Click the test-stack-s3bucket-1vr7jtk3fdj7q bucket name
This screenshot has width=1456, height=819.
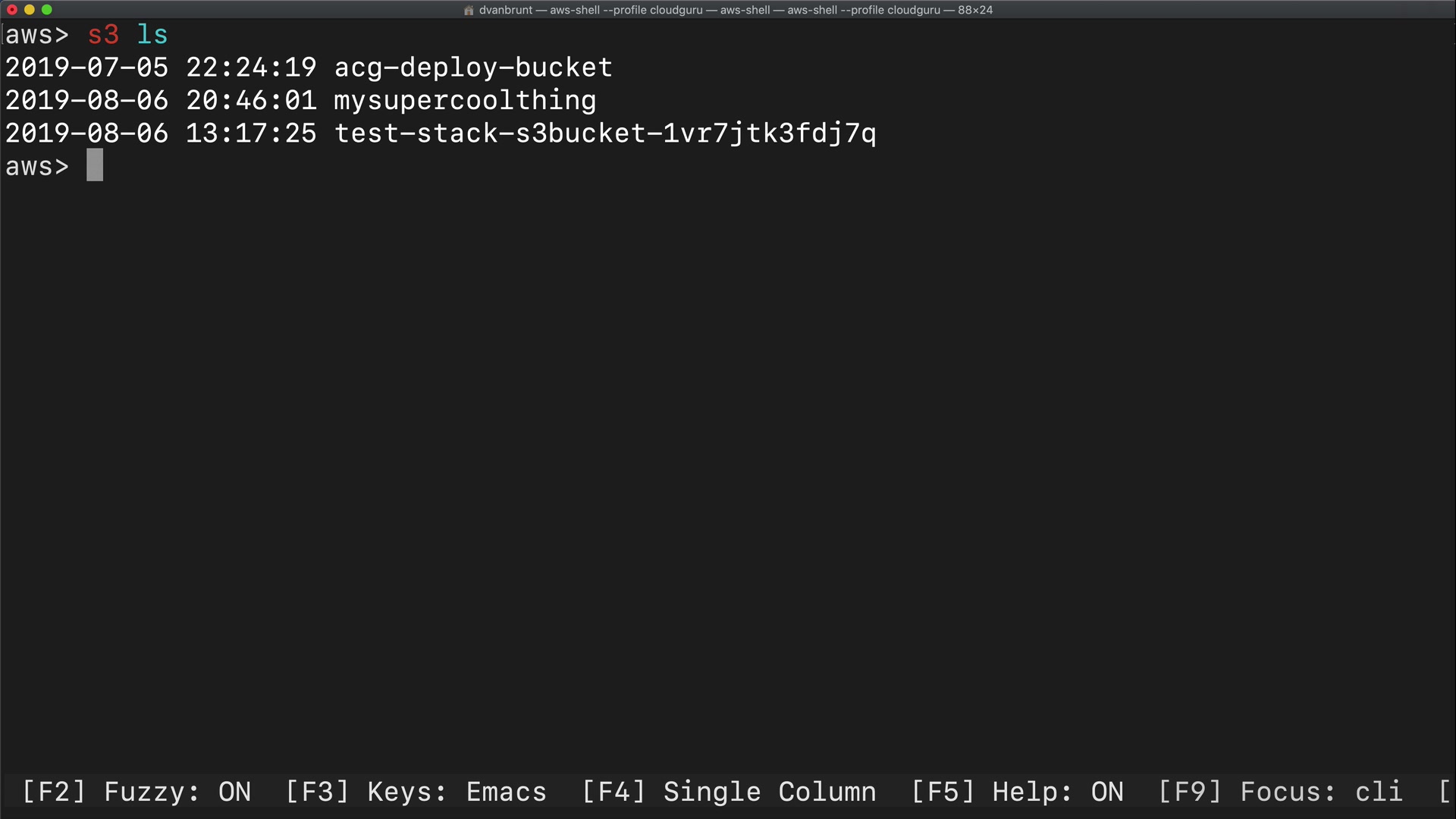tap(605, 133)
